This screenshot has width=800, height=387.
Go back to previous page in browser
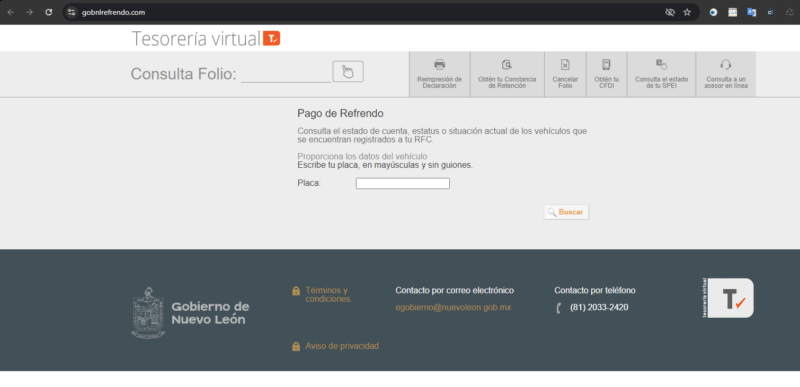pos(11,12)
